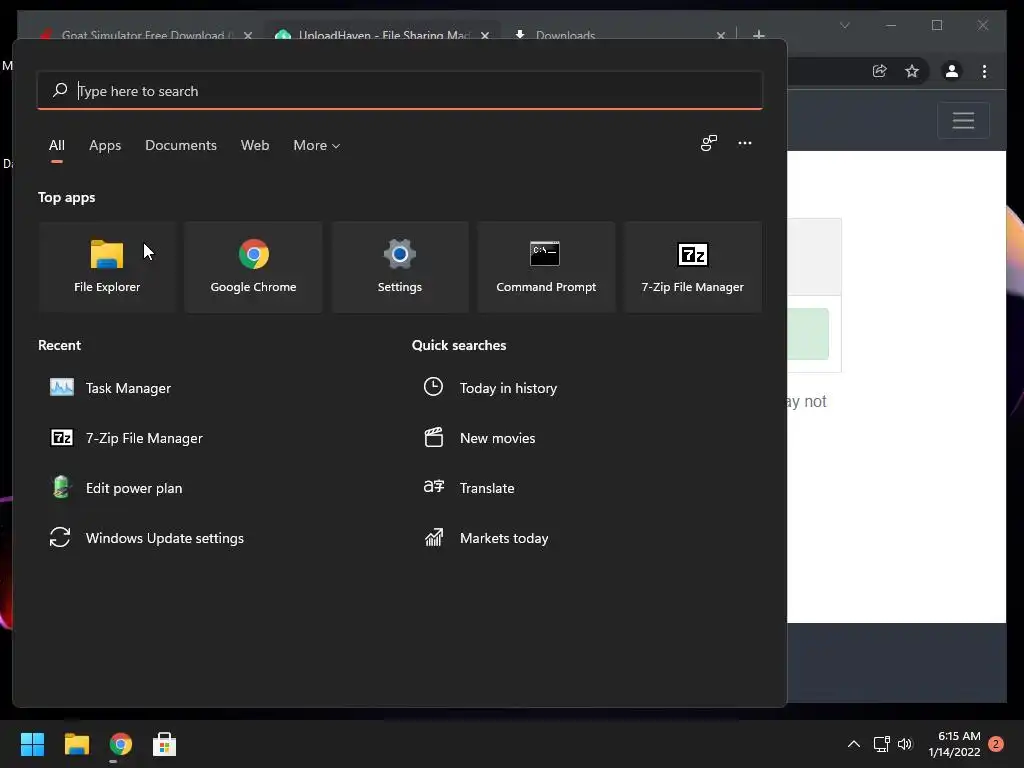This screenshot has height=768, width=1024.
Task: Open Chrome tab search chevron
Action: tap(844, 25)
